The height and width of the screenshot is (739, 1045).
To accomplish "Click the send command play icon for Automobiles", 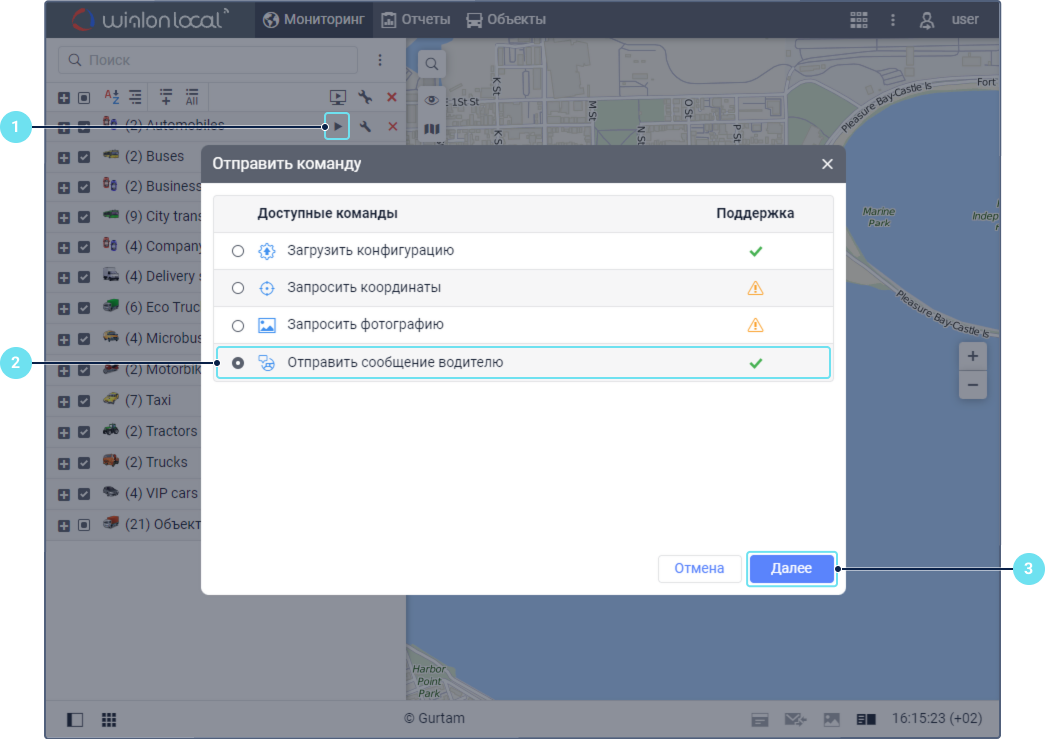I will [x=337, y=126].
